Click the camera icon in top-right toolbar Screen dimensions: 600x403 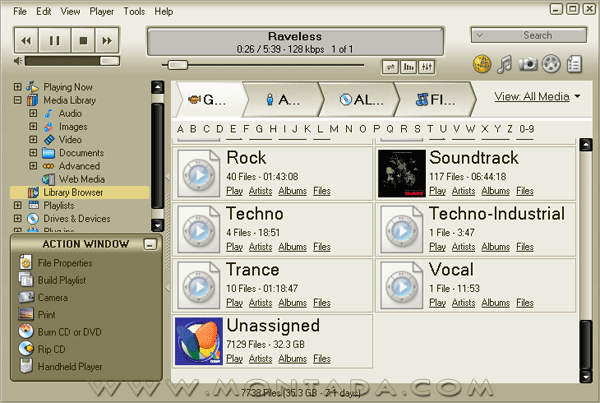pos(527,64)
